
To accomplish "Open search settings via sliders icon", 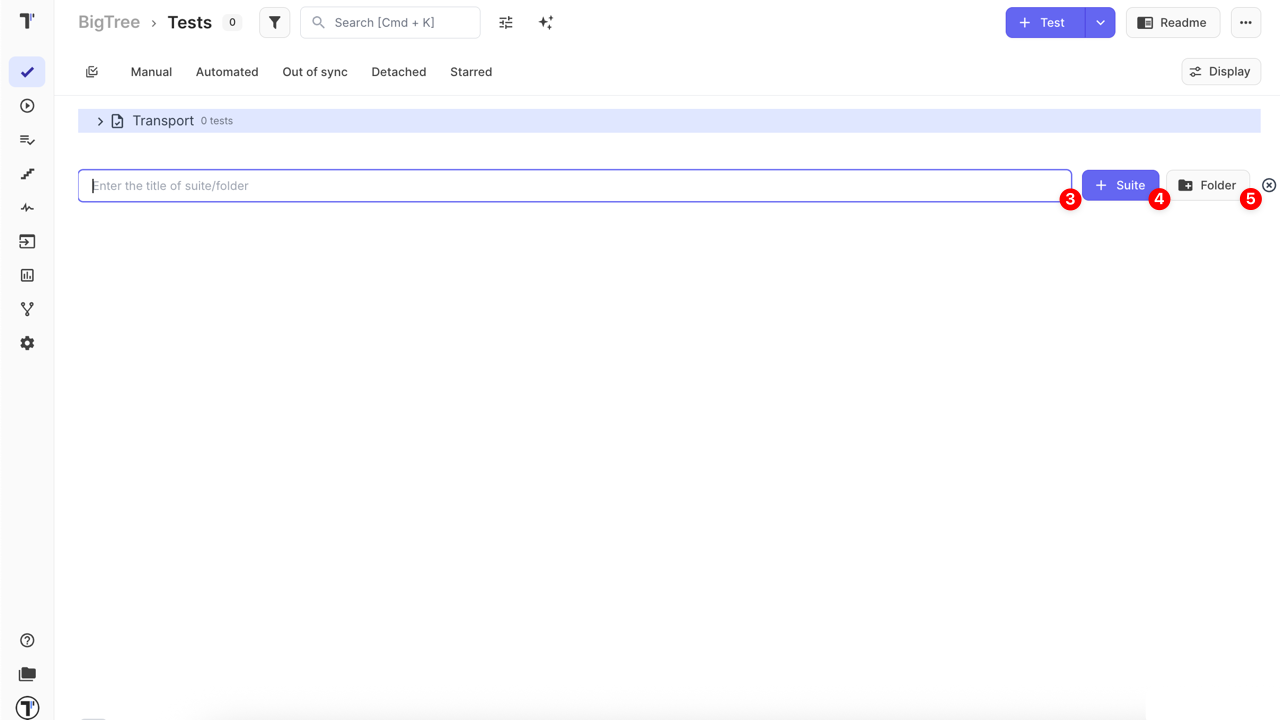I will [x=506, y=22].
